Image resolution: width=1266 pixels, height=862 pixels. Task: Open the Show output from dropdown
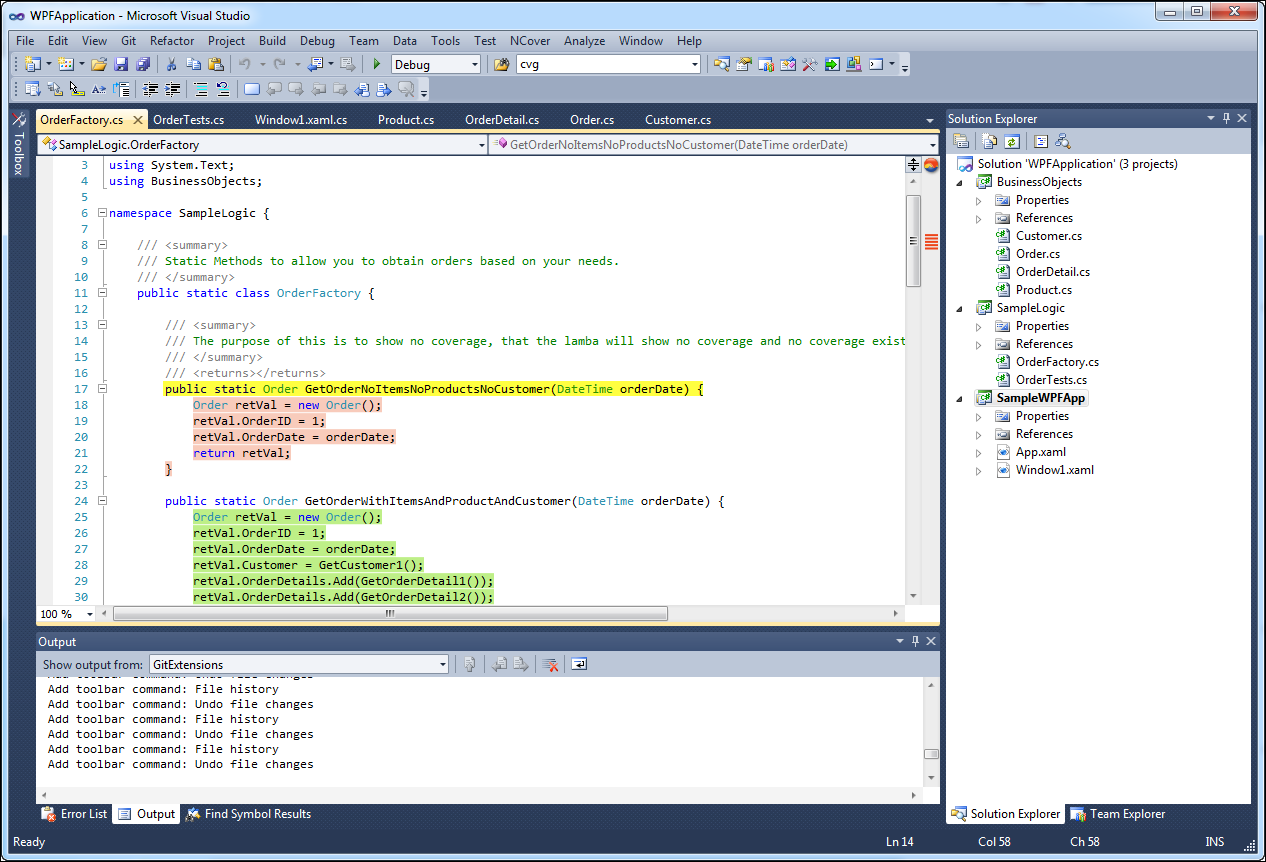tap(443, 664)
